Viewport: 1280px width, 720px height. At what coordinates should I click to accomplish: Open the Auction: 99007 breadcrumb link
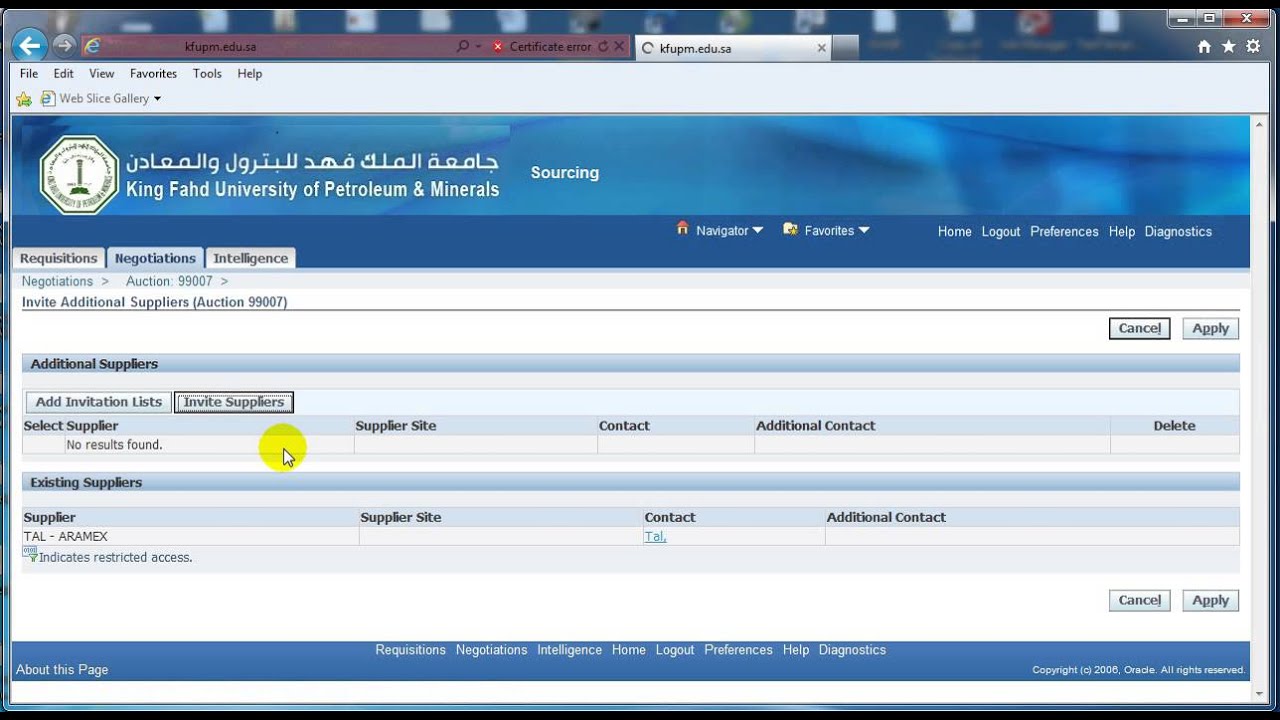(169, 282)
